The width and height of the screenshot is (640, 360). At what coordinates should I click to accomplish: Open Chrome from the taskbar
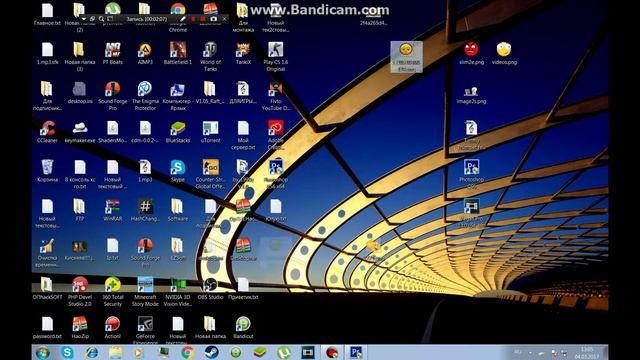[187, 352]
